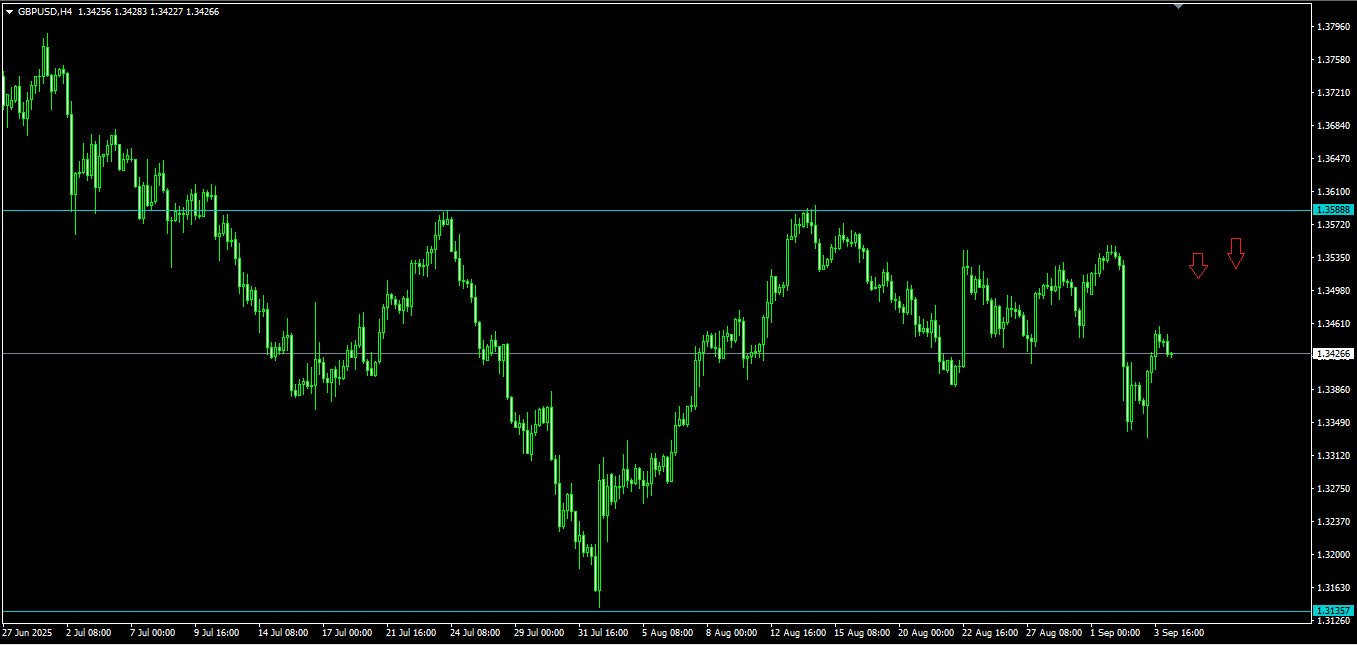Click the 14 Jul 08:00 time label
Image resolution: width=1357 pixels, height=645 pixels.
click(x=283, y=633)
